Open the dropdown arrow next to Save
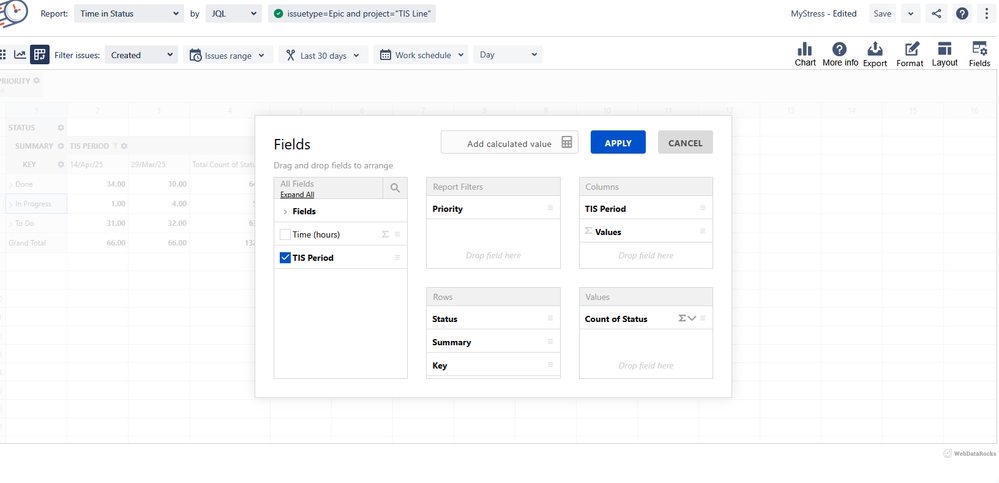This screenshot has width=999, height=483. click(x=911, y=13)
